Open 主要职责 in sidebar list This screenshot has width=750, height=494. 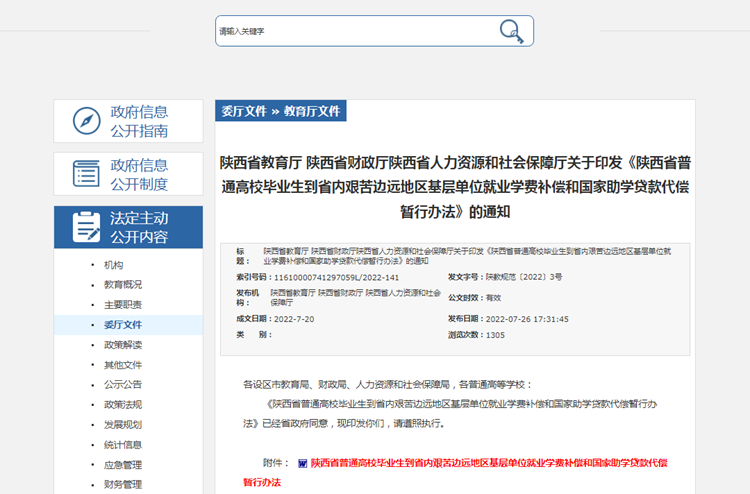click(123, 305)
